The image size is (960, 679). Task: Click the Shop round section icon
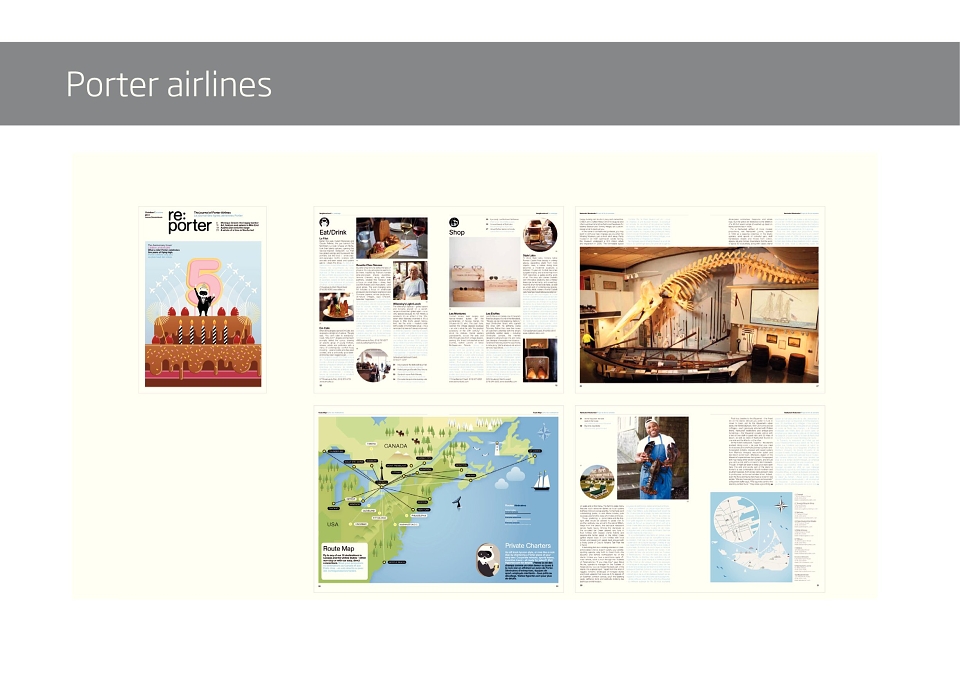(x=454, y=222)
